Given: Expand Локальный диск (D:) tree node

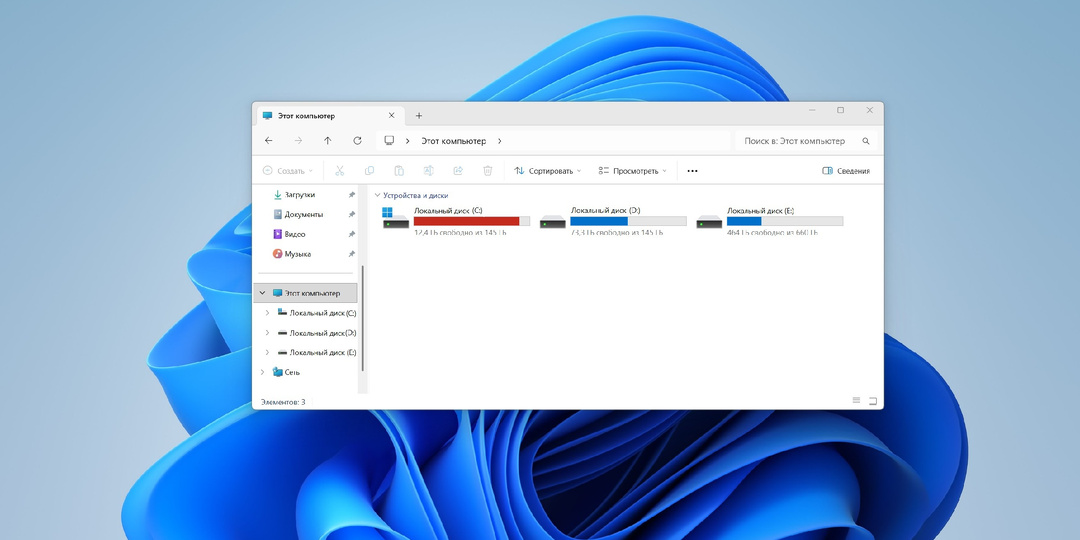Looking at the screenshot, I should pyautogui.click(x=267, y=333).
